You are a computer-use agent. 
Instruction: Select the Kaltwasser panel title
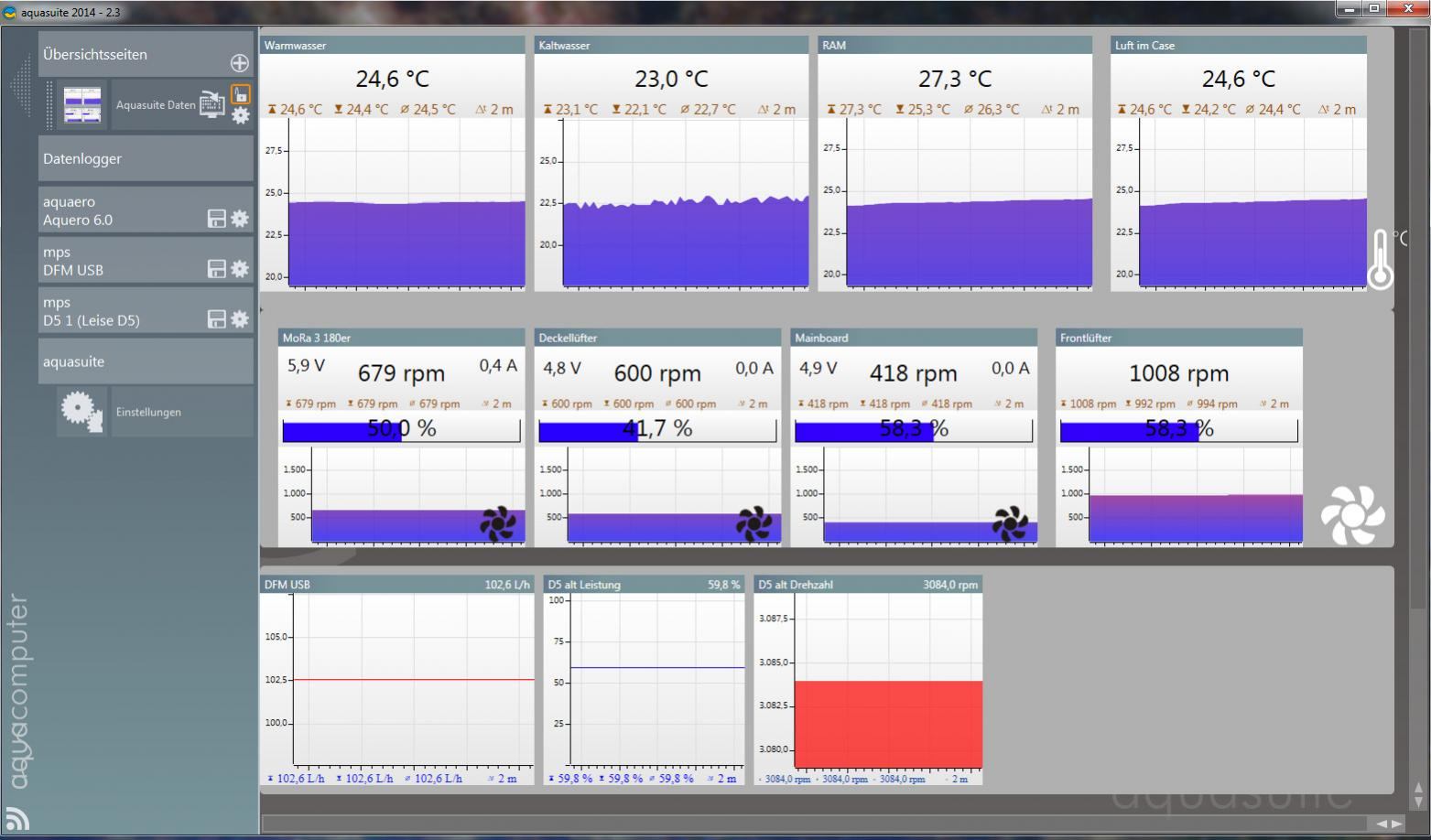coord(564,45)
